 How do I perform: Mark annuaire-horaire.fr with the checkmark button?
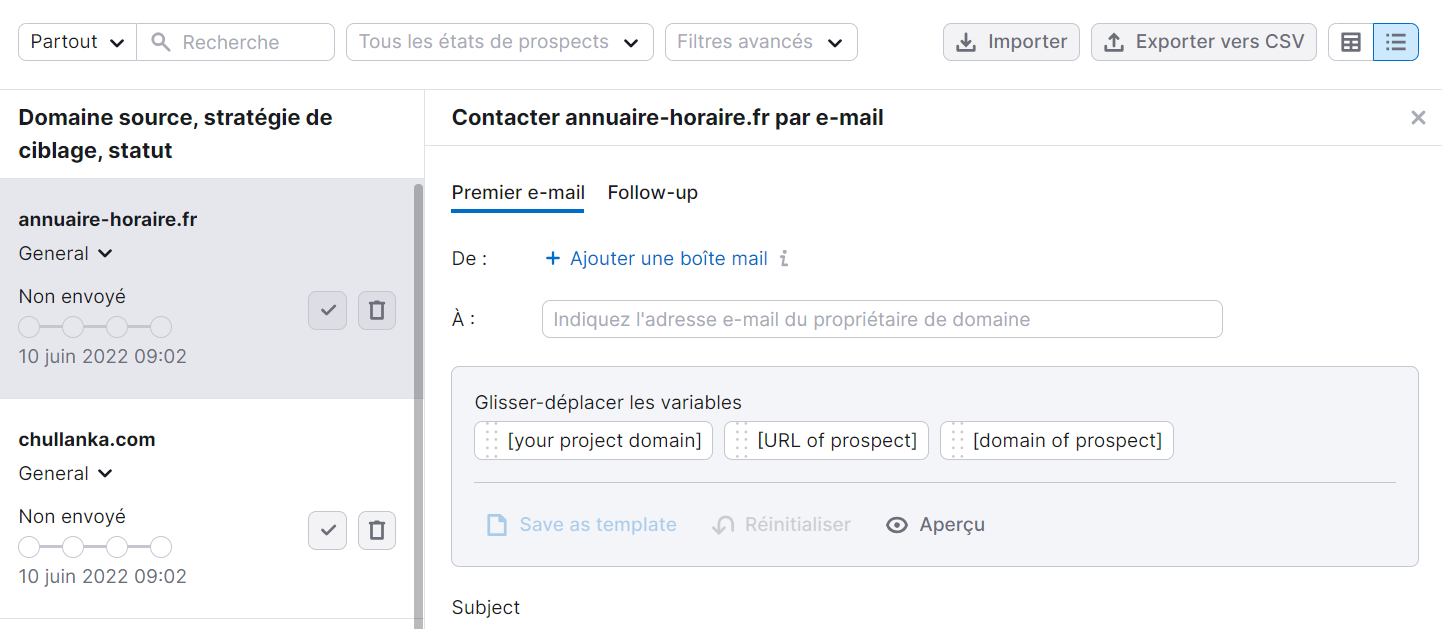click(327, 310)
